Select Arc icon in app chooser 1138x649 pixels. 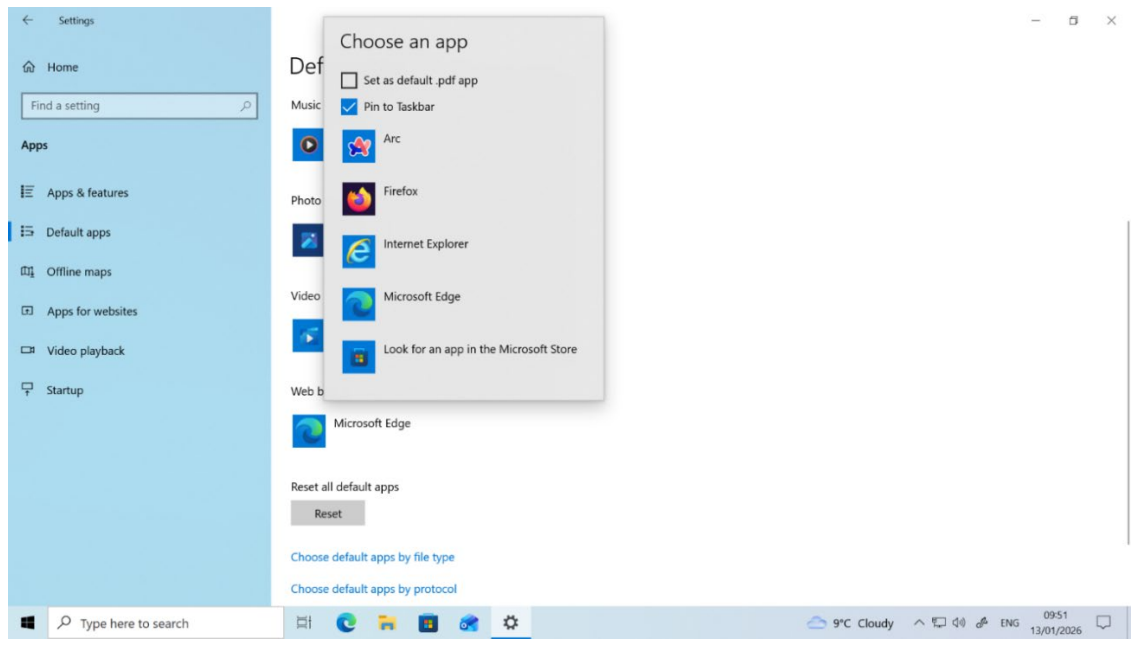click(359, 147)
